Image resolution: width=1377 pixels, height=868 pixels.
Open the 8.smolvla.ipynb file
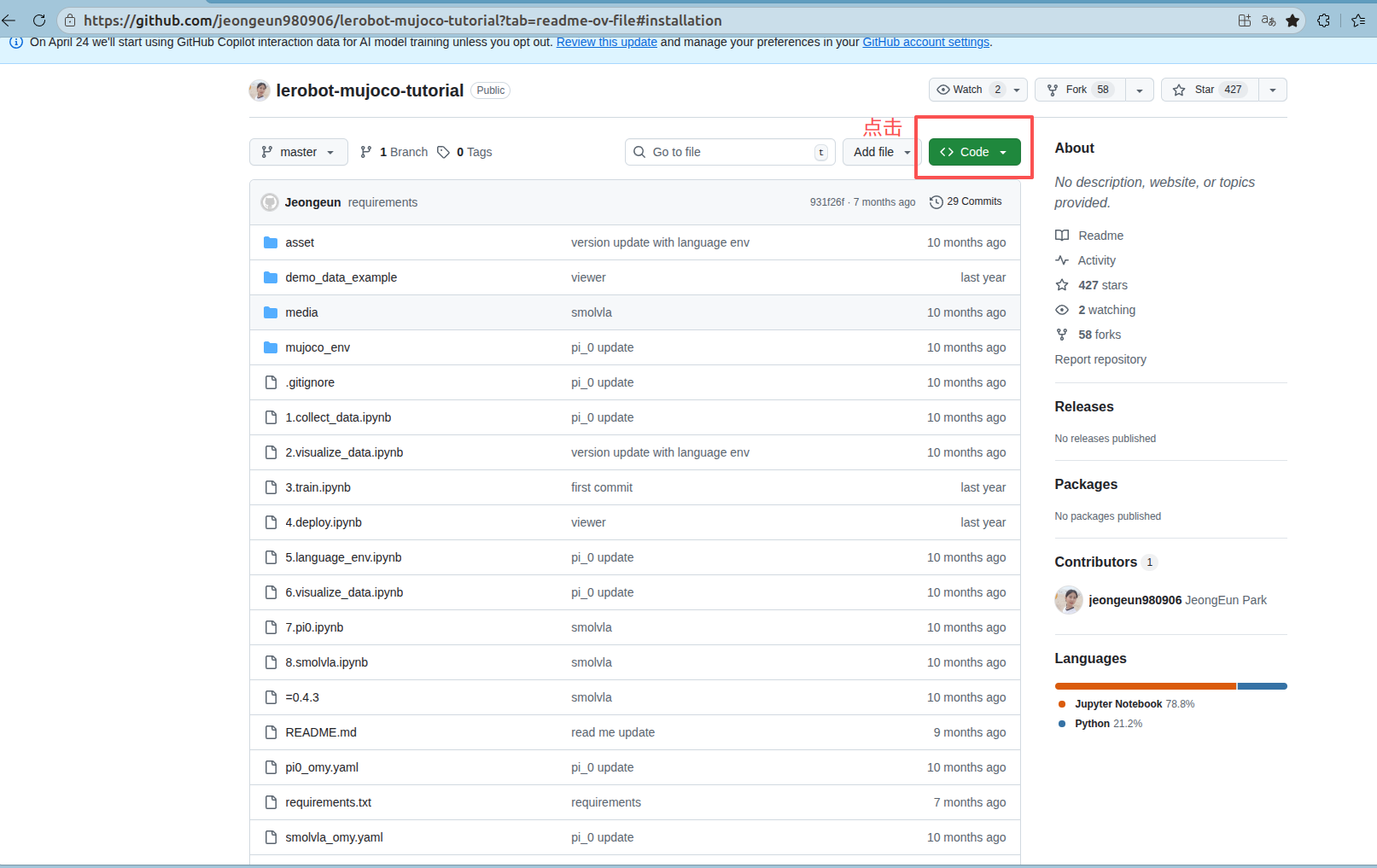327,662
